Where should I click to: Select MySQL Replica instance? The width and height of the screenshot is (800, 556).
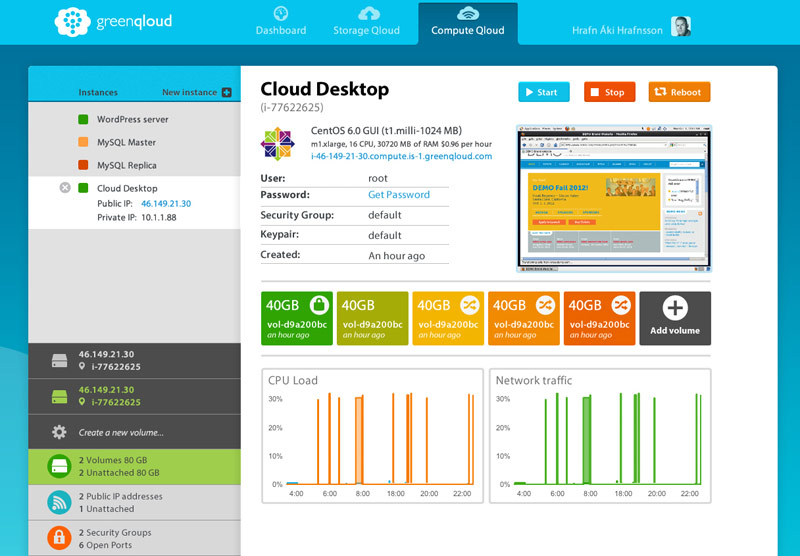[134, 165]
